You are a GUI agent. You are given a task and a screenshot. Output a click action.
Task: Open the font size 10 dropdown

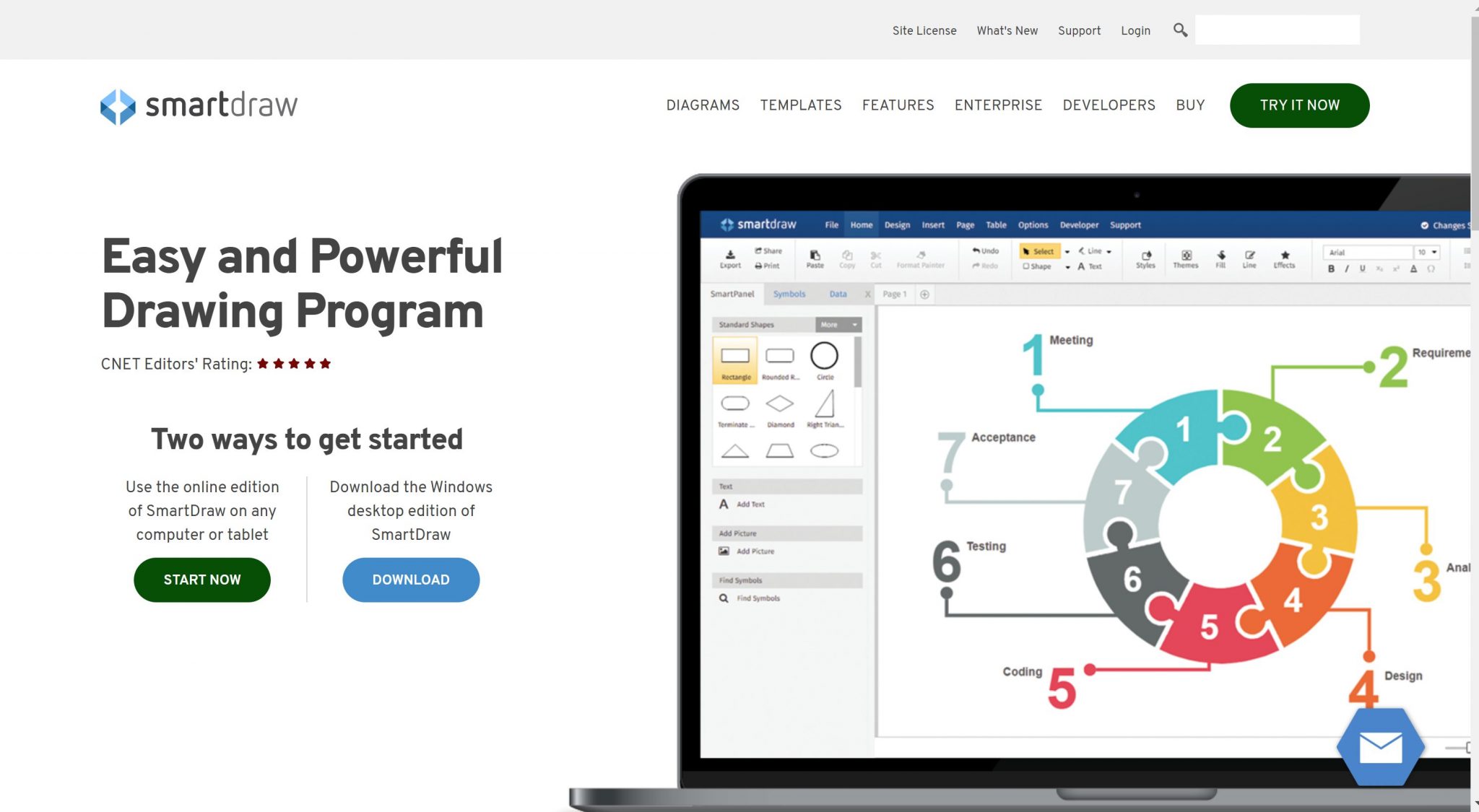1428,252
